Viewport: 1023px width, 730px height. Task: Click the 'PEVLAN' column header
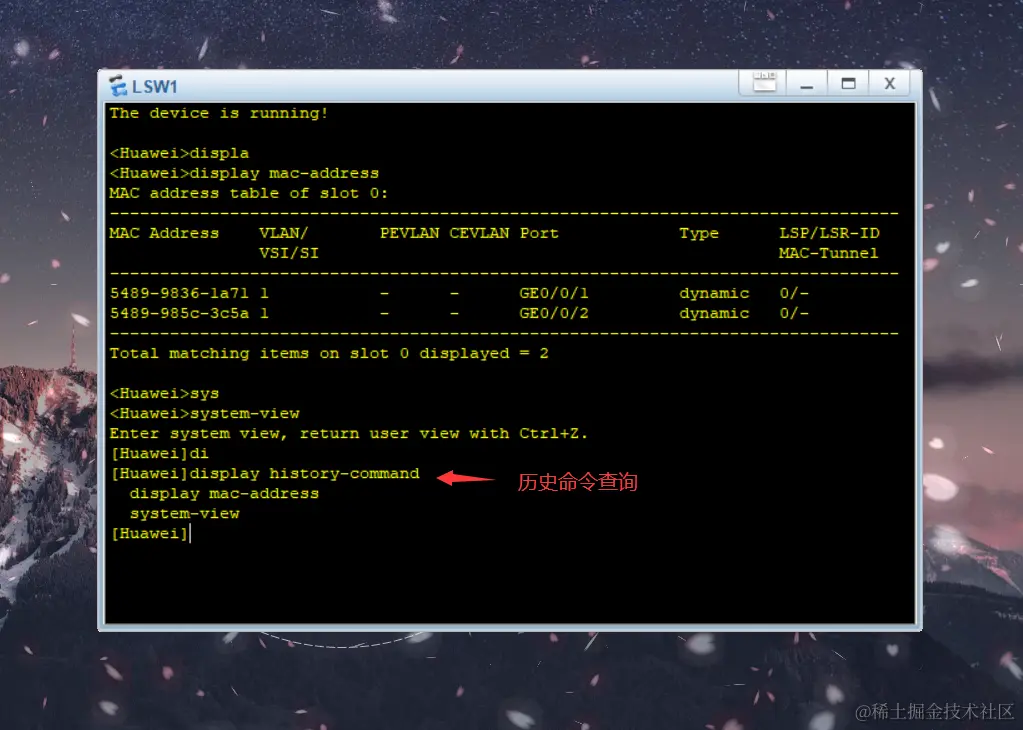coord(409,233)
